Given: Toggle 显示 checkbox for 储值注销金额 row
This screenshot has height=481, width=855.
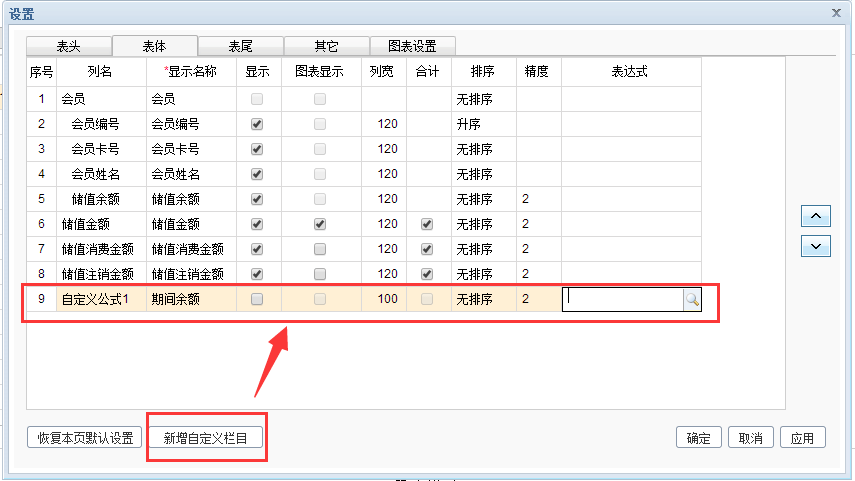Looking at the screenshot, I should (x=257, y=274).
